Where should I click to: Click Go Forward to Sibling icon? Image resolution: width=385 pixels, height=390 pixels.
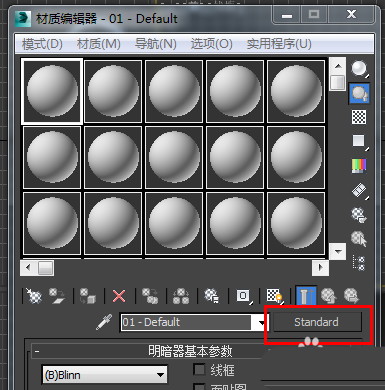(351, 296)
